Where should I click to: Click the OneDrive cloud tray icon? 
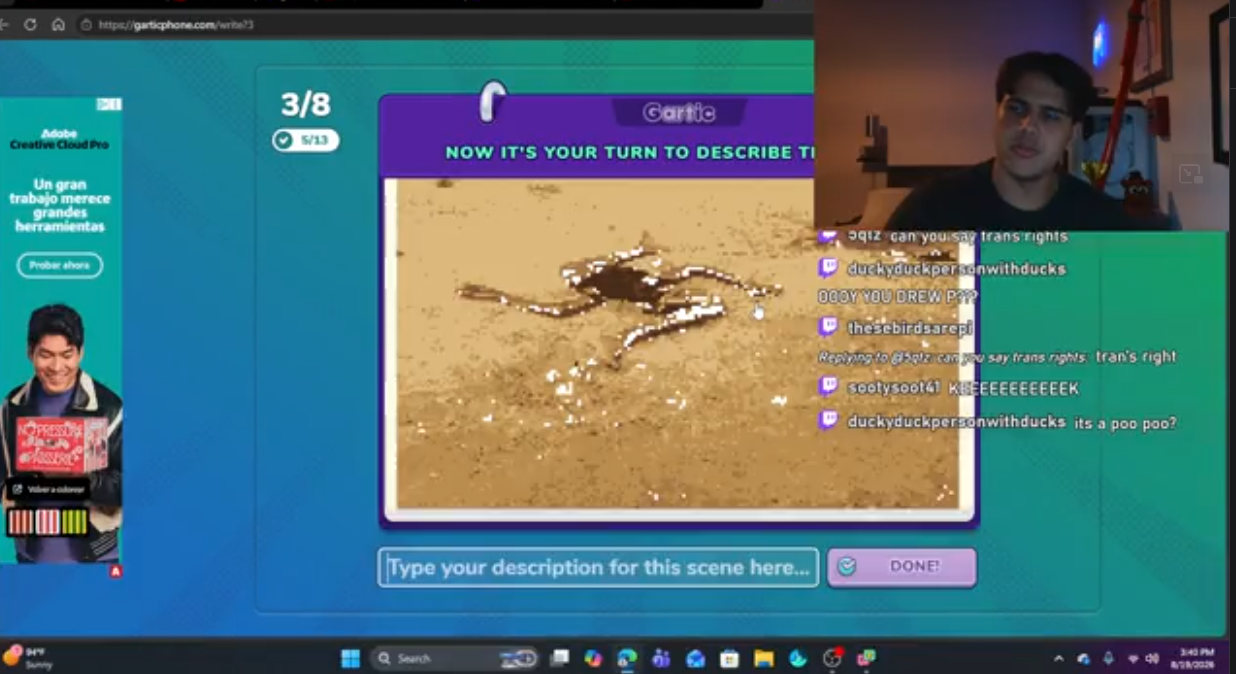[1083, 658]
